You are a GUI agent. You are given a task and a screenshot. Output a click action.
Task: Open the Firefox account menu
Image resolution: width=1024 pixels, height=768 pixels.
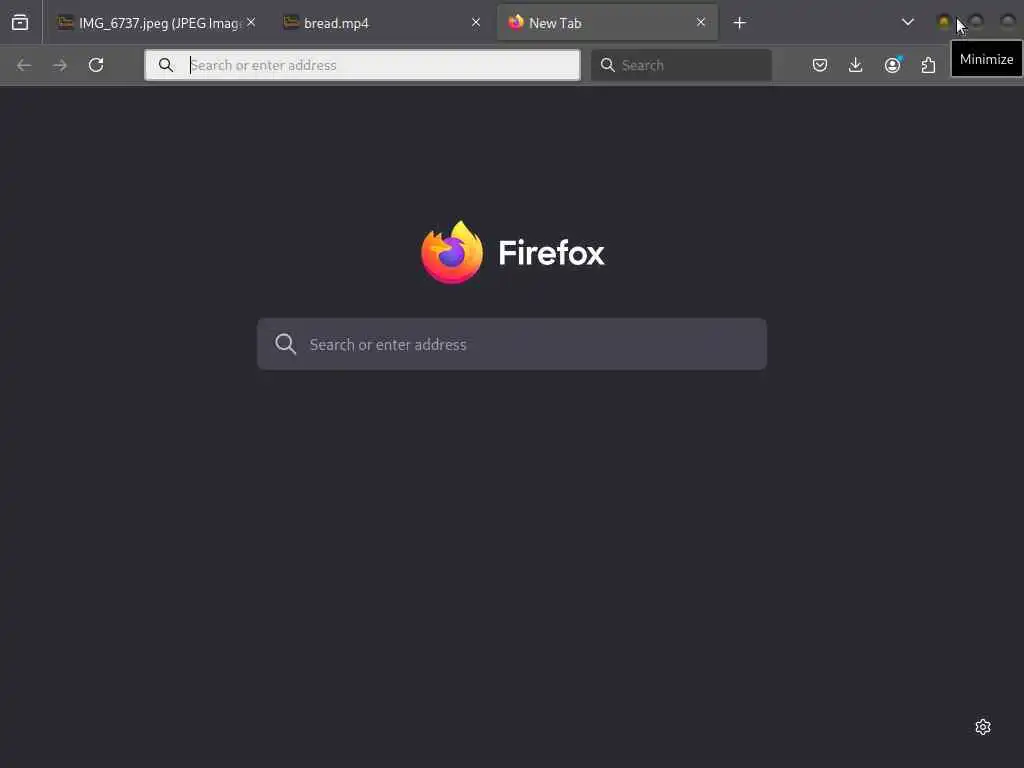(x=892, y=65)
